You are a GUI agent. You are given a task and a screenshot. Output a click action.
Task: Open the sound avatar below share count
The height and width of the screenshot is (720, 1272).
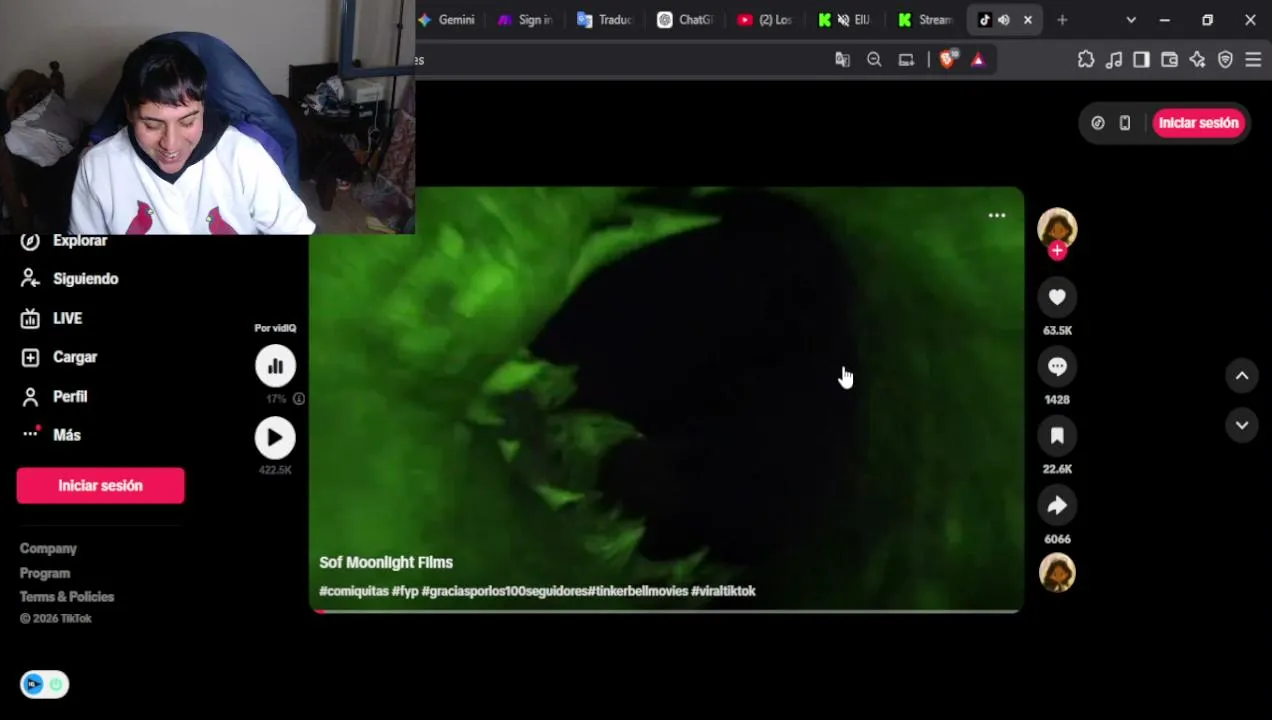1057,573
